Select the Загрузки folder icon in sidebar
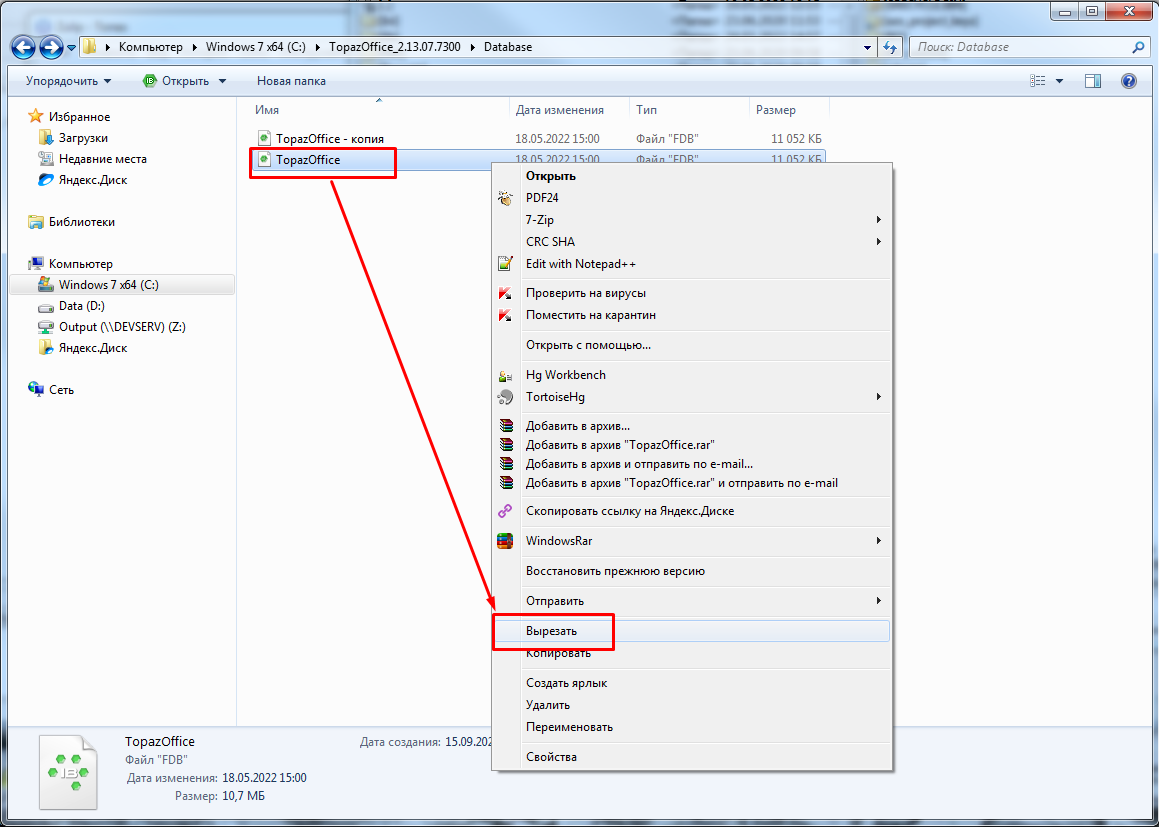The image size is (1159, 827). 46,138
